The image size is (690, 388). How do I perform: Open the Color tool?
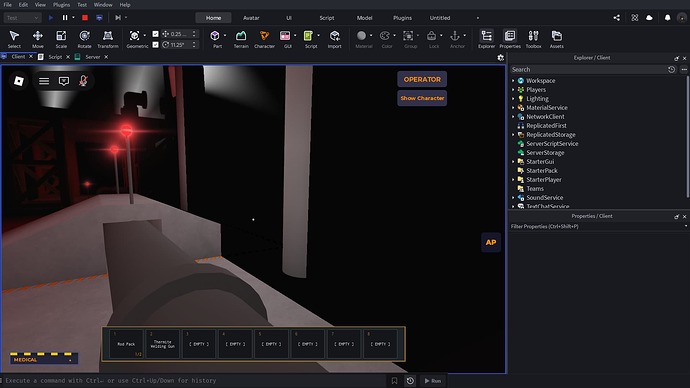[x=385, y=39]
